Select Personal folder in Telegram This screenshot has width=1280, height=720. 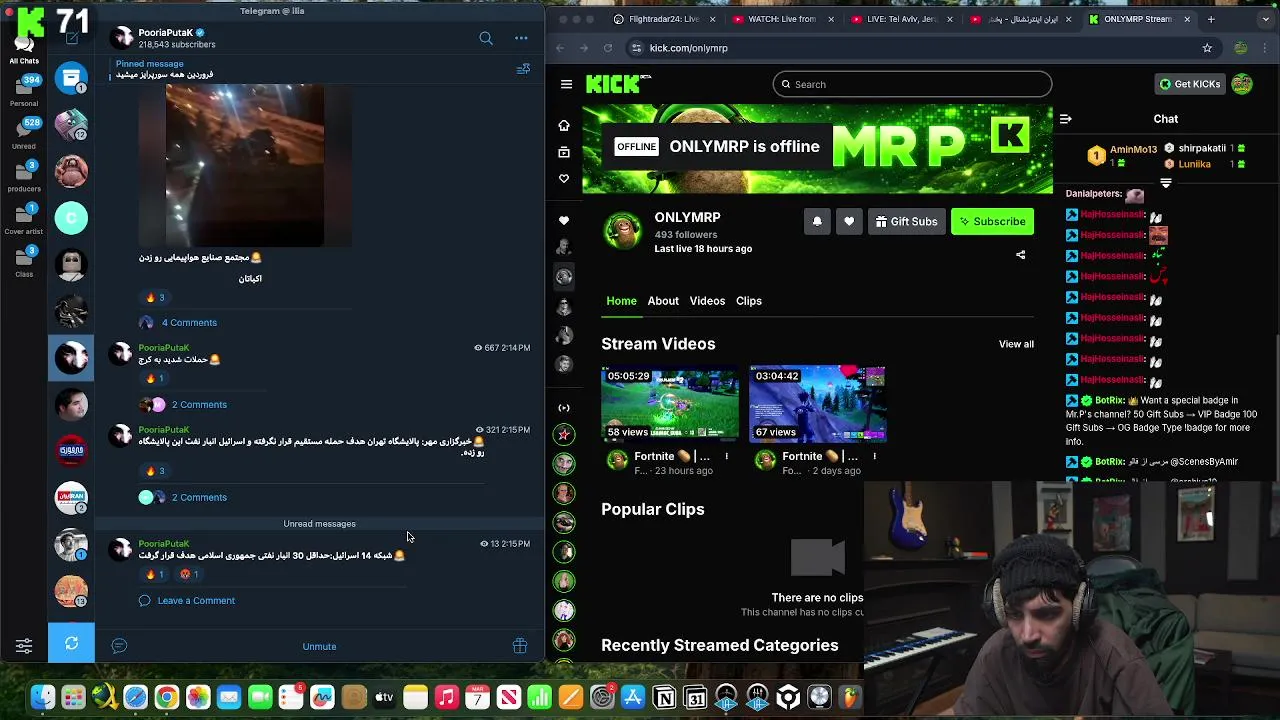tap(24, 90)
